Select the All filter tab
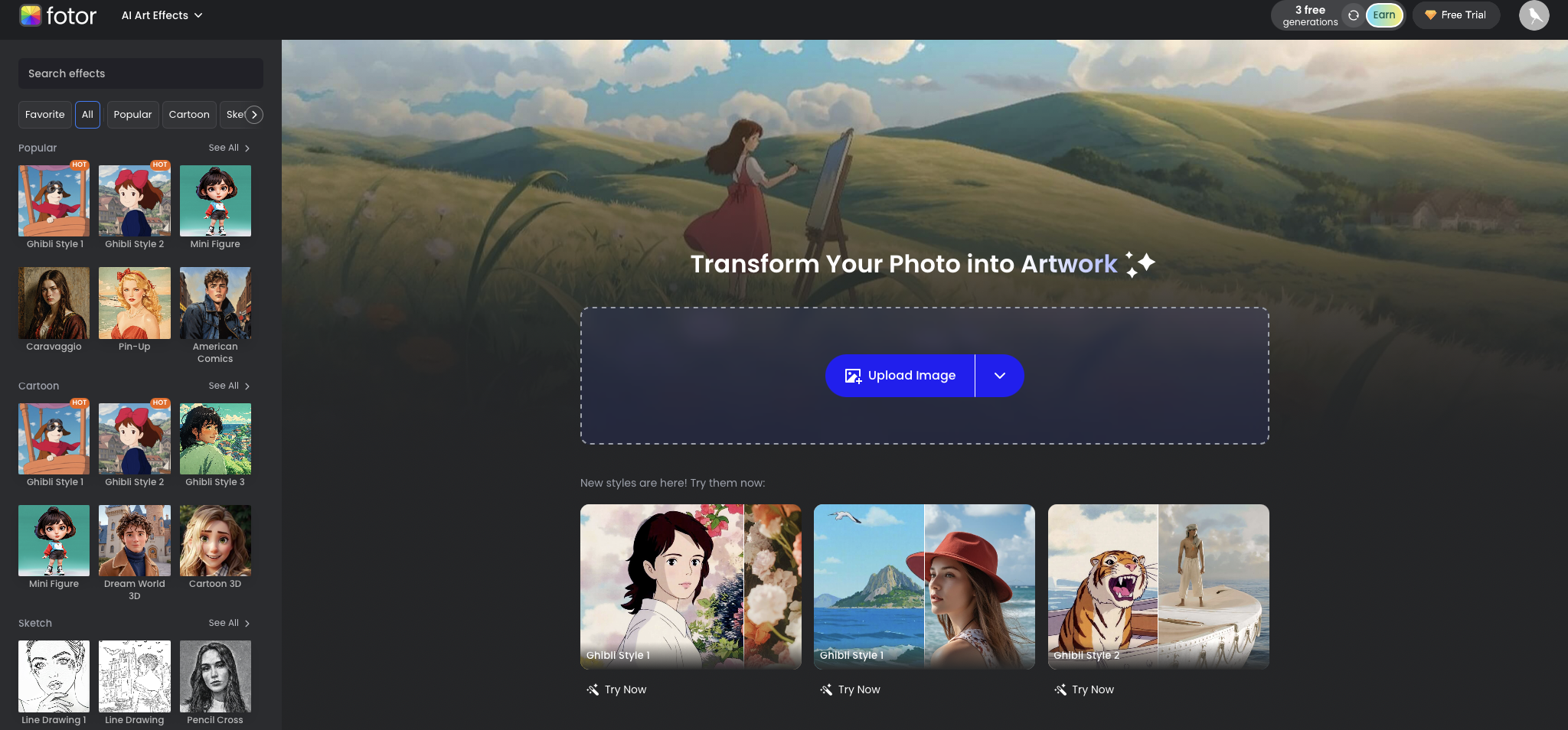The image size is (1568, 730). click(x=87, y=115)
